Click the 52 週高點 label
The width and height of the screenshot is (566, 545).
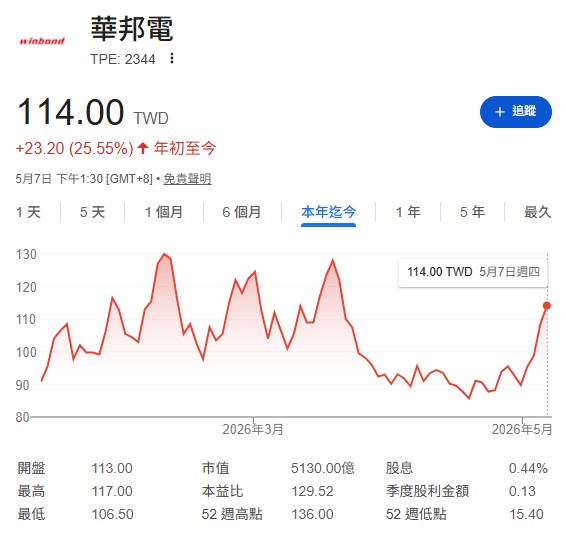(x=232, y=514)
